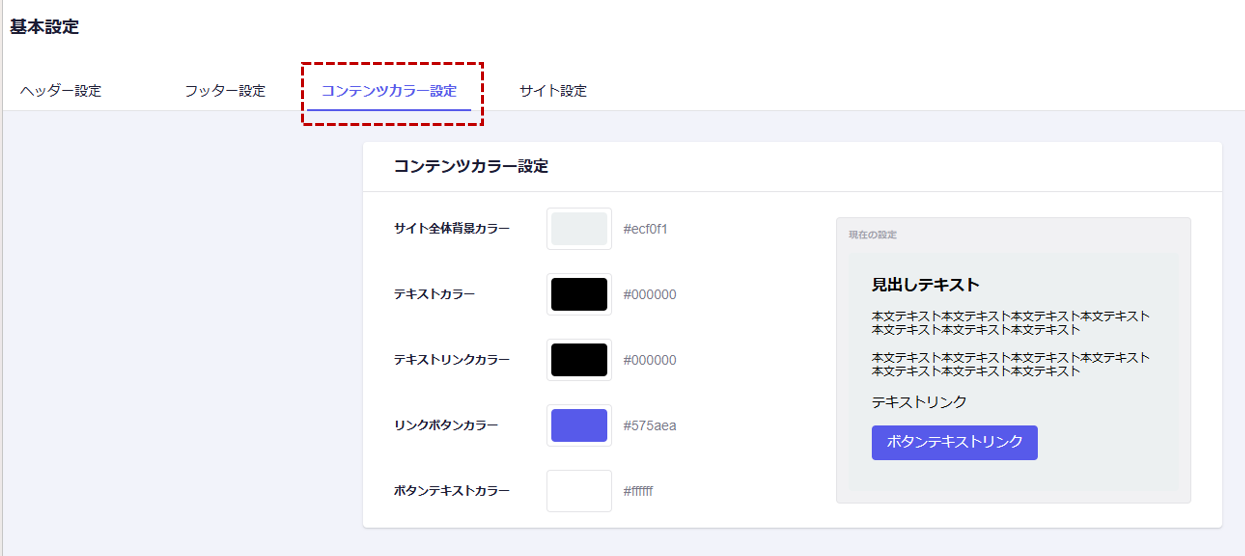Go to the サイト設定 tab
This screenshot has width=1245, height=556.
click(x=553, y=91)
